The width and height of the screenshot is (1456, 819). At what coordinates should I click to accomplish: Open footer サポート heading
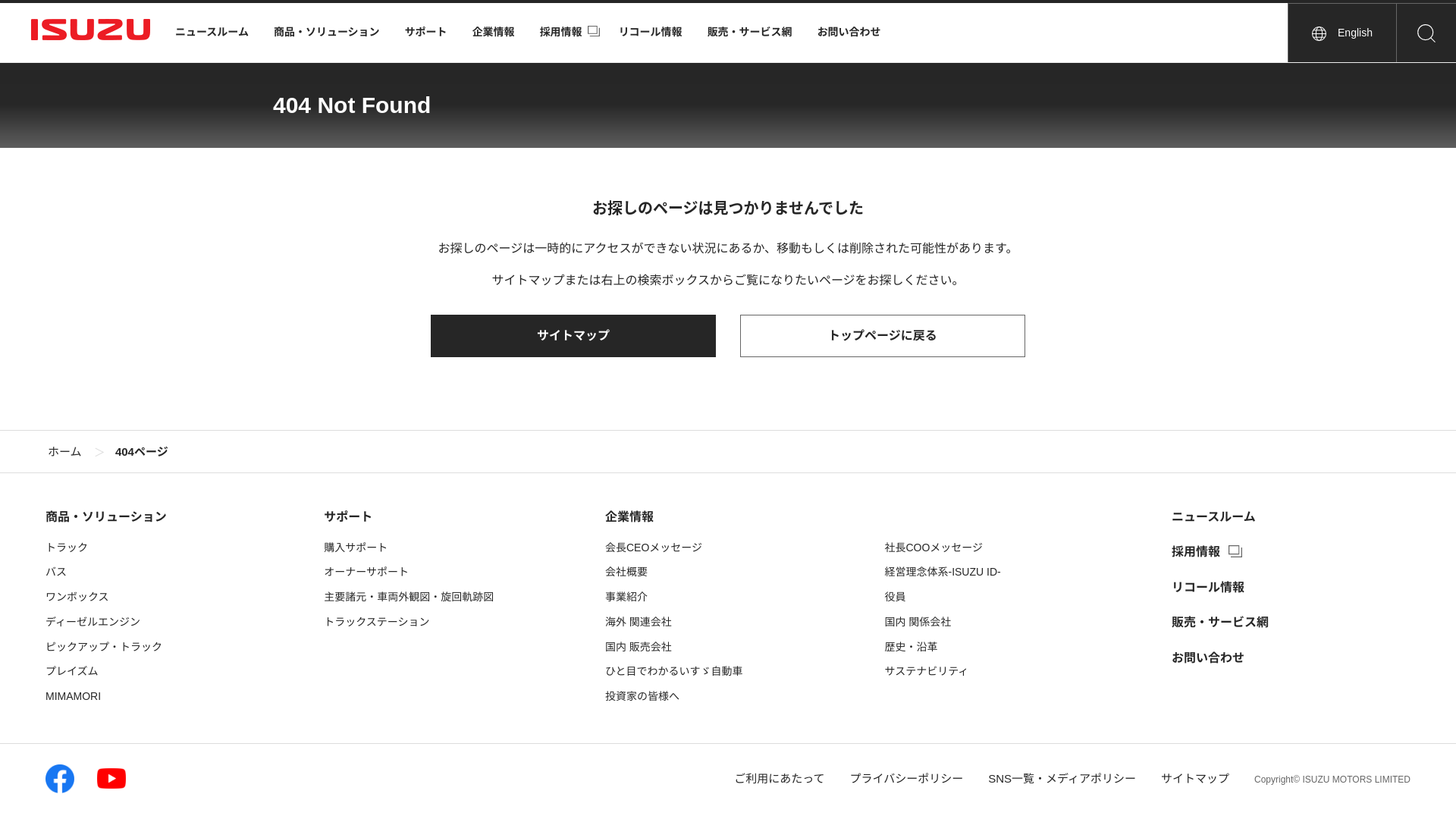[x=348, y=516]
